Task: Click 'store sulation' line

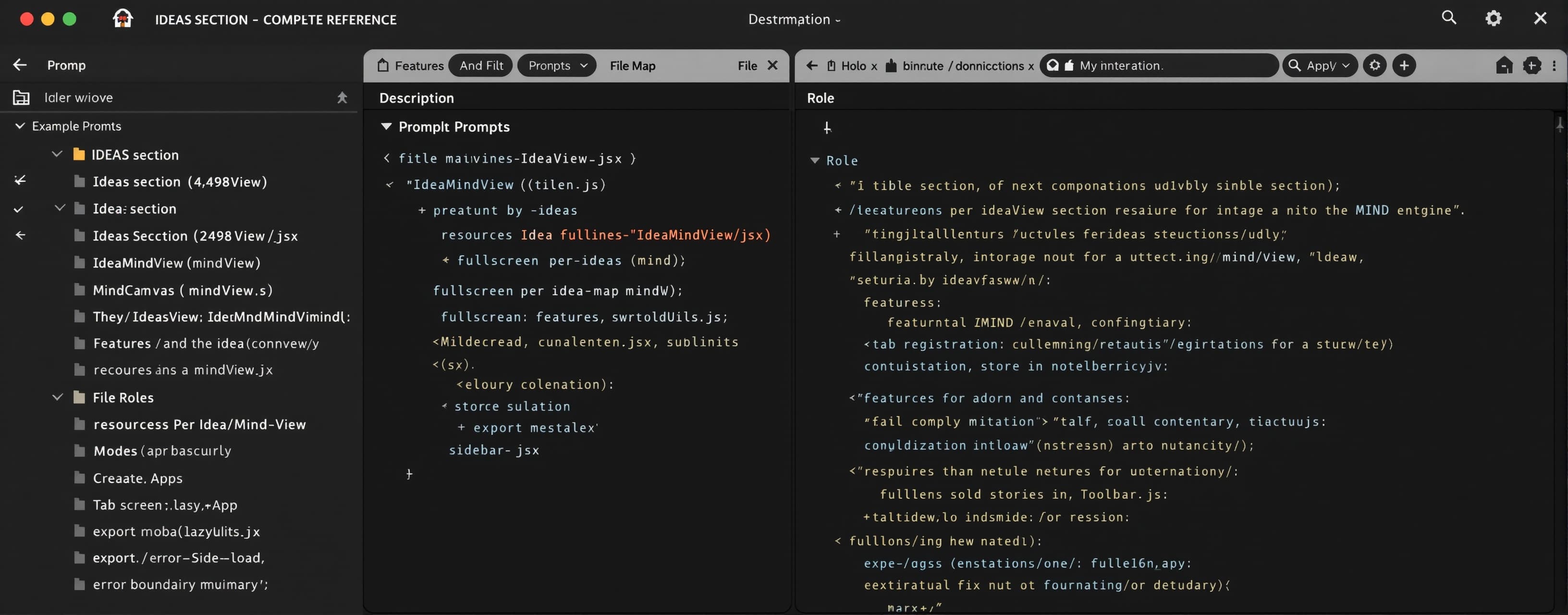Action: (512, 406)
